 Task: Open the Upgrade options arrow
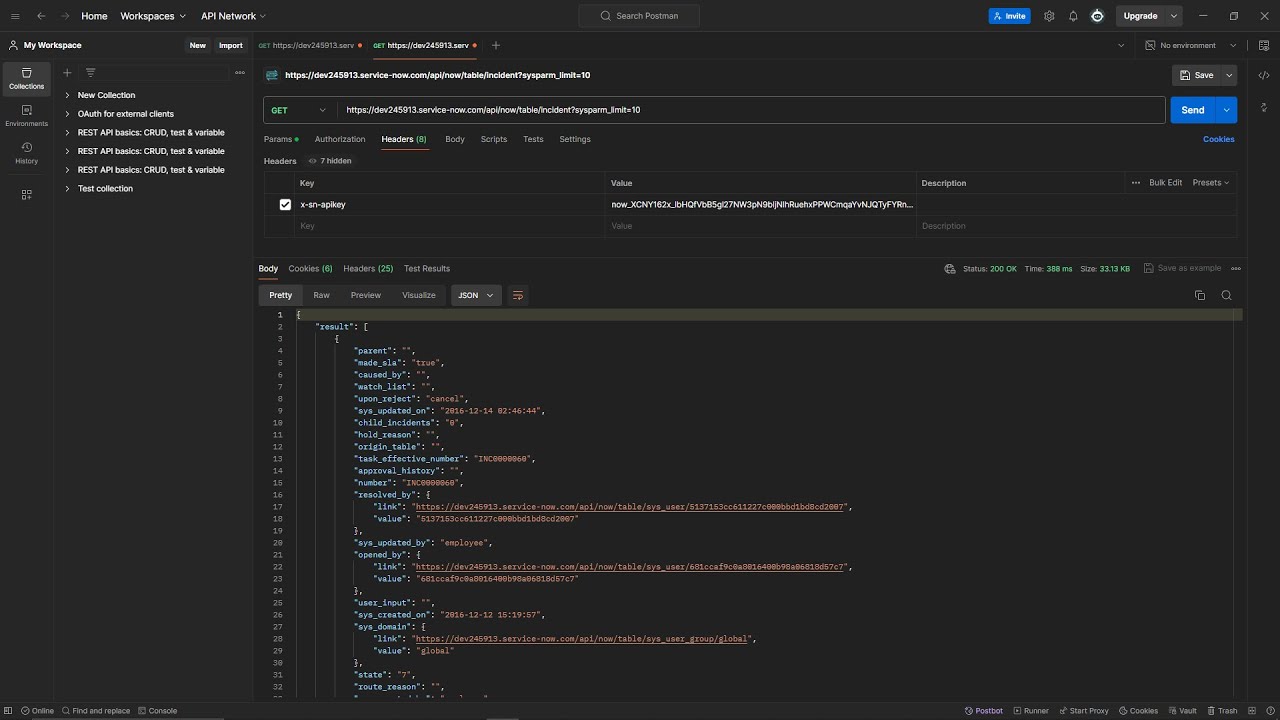1174,16
